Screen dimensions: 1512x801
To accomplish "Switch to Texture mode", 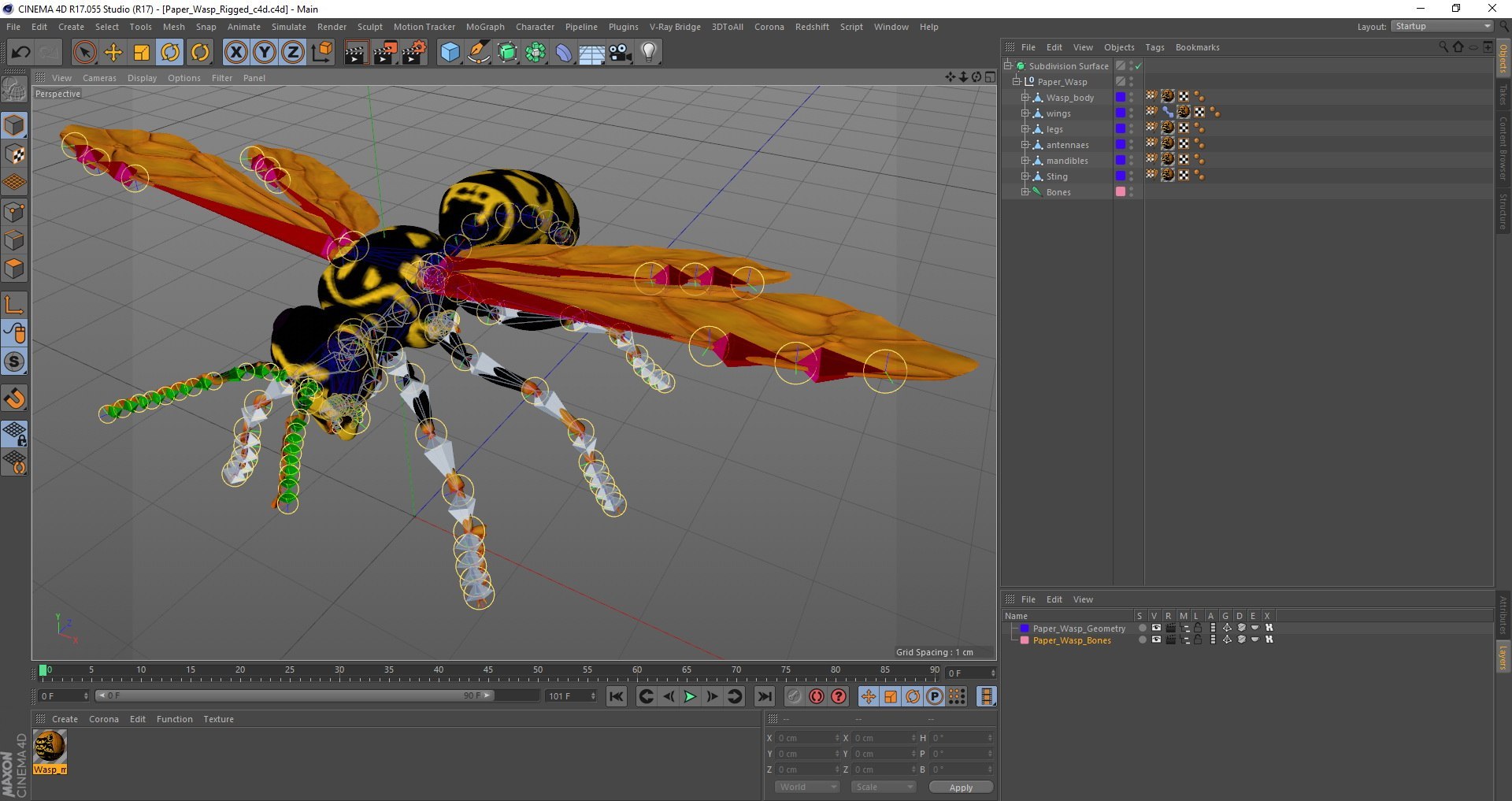I will (x=14, y=154).
